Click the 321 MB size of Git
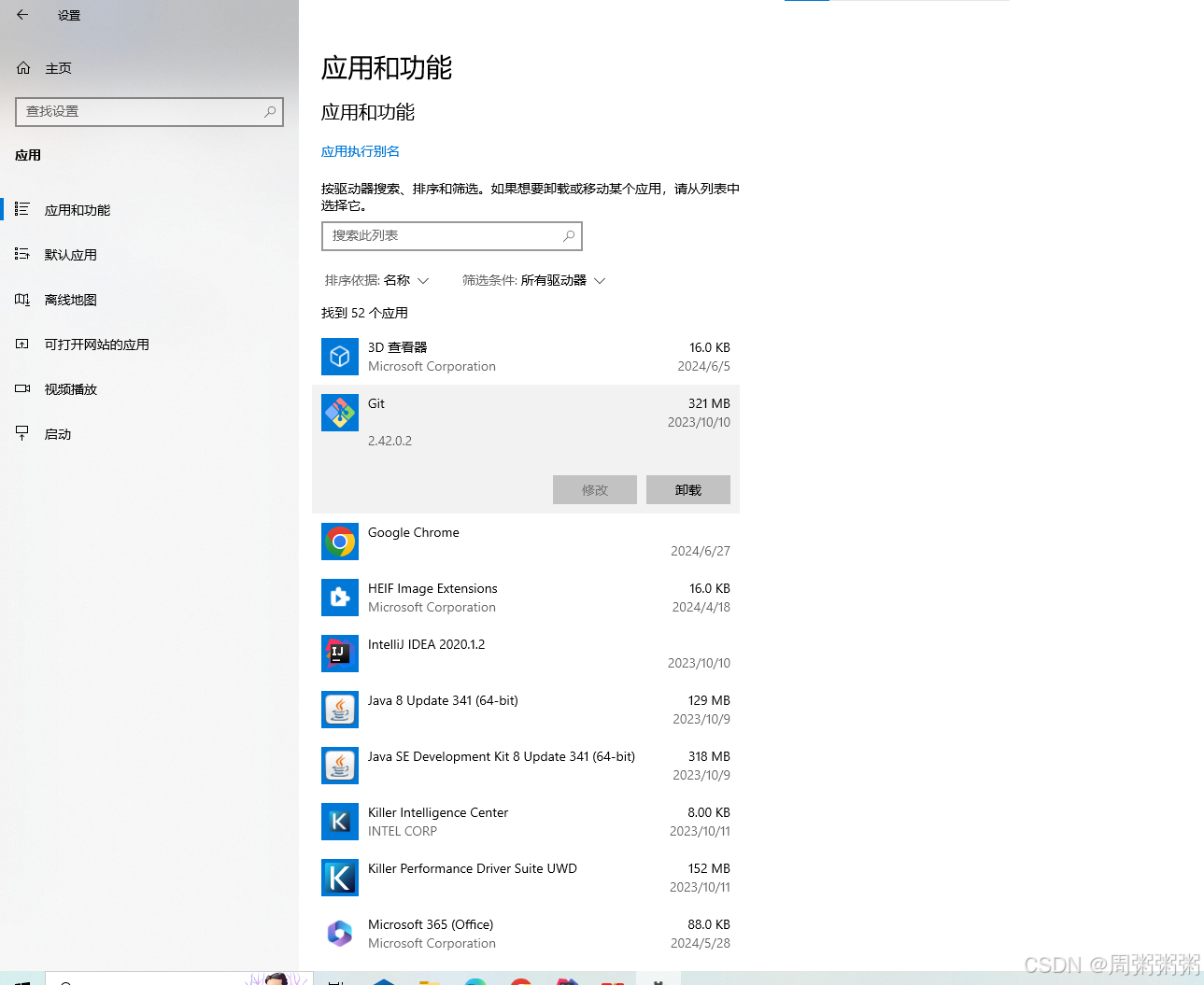 point(709,403)
